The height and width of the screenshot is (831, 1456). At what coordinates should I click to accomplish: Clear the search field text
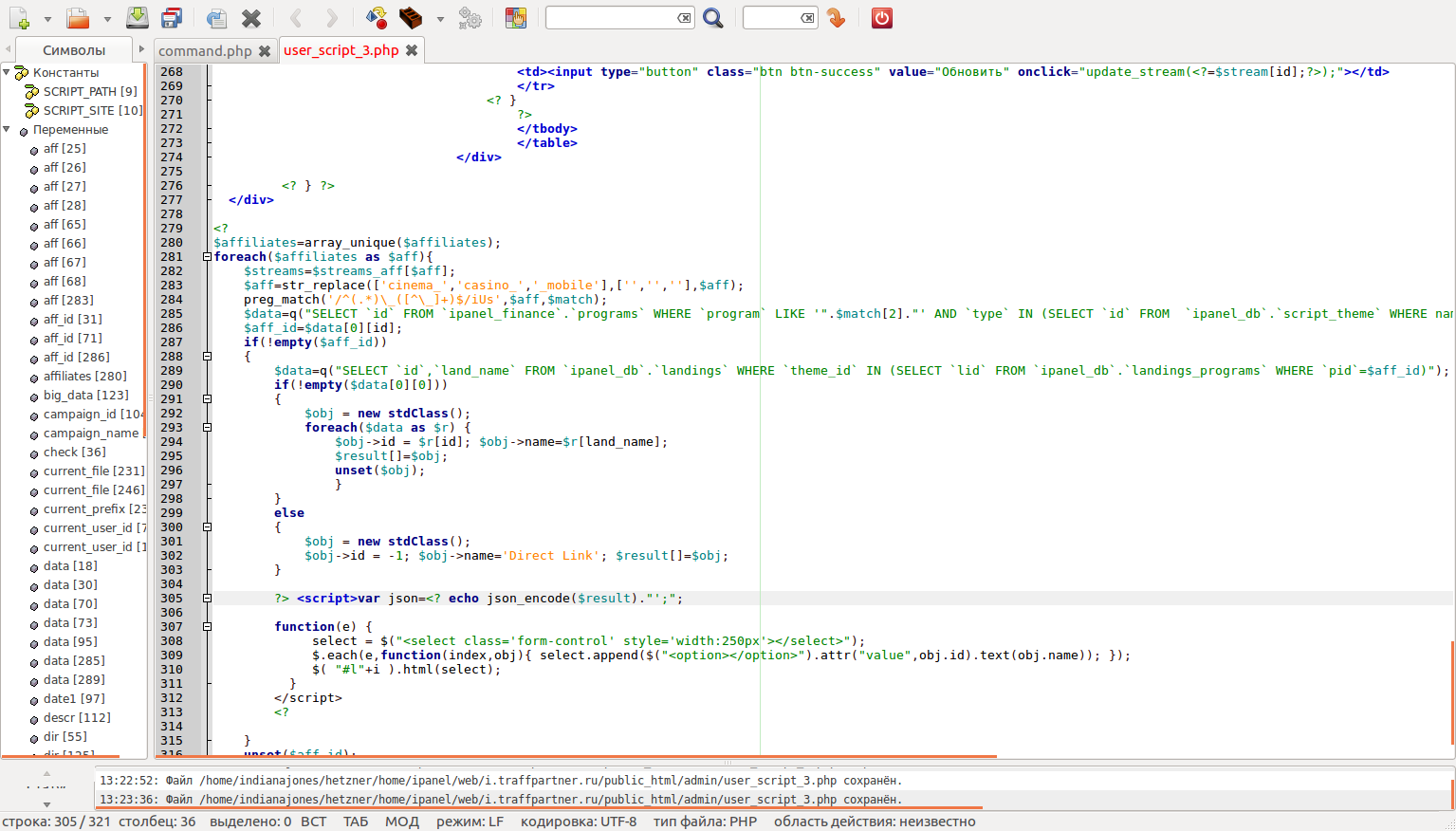point(684,18)
